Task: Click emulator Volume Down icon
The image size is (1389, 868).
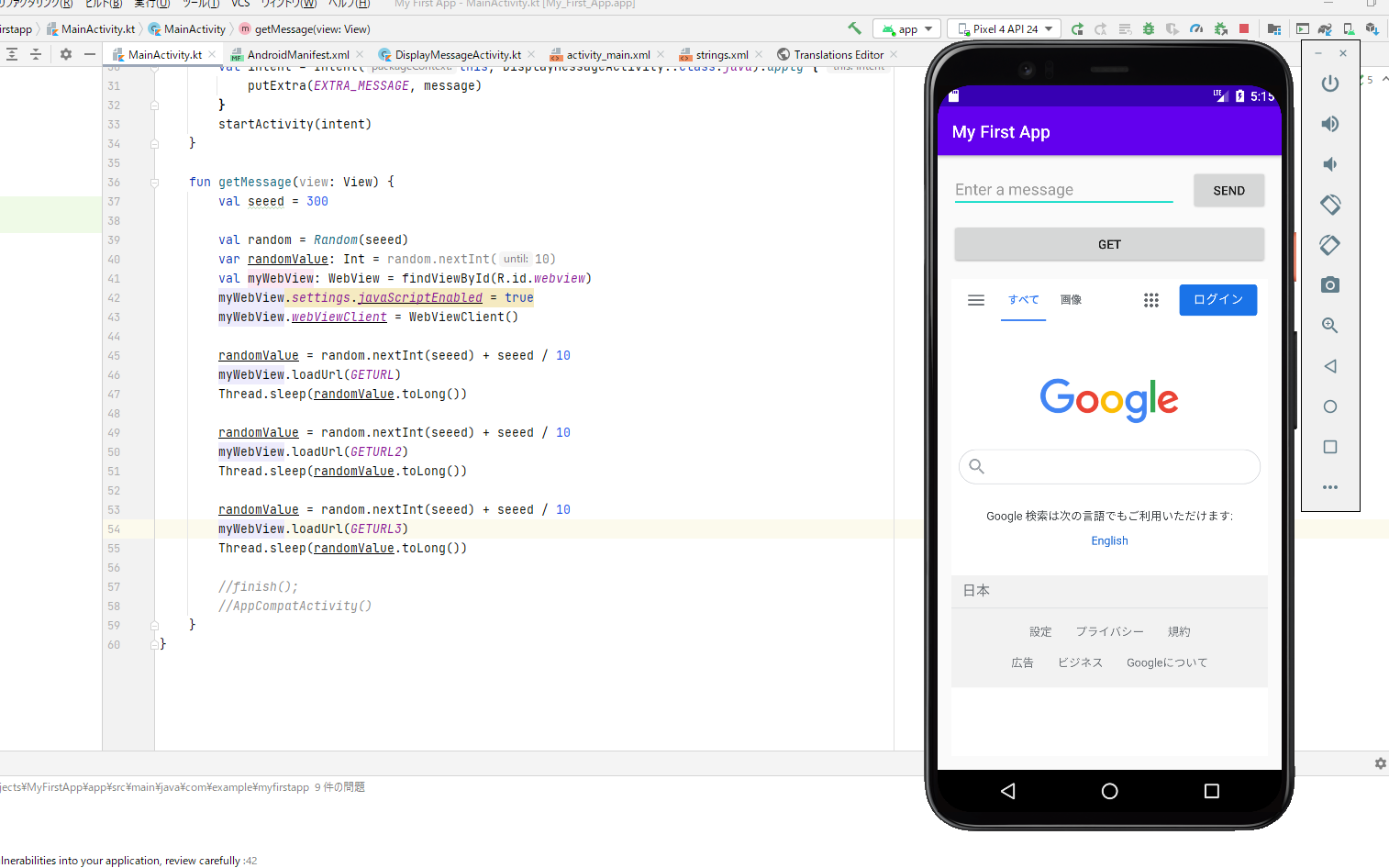Action: pos(1328,164)
